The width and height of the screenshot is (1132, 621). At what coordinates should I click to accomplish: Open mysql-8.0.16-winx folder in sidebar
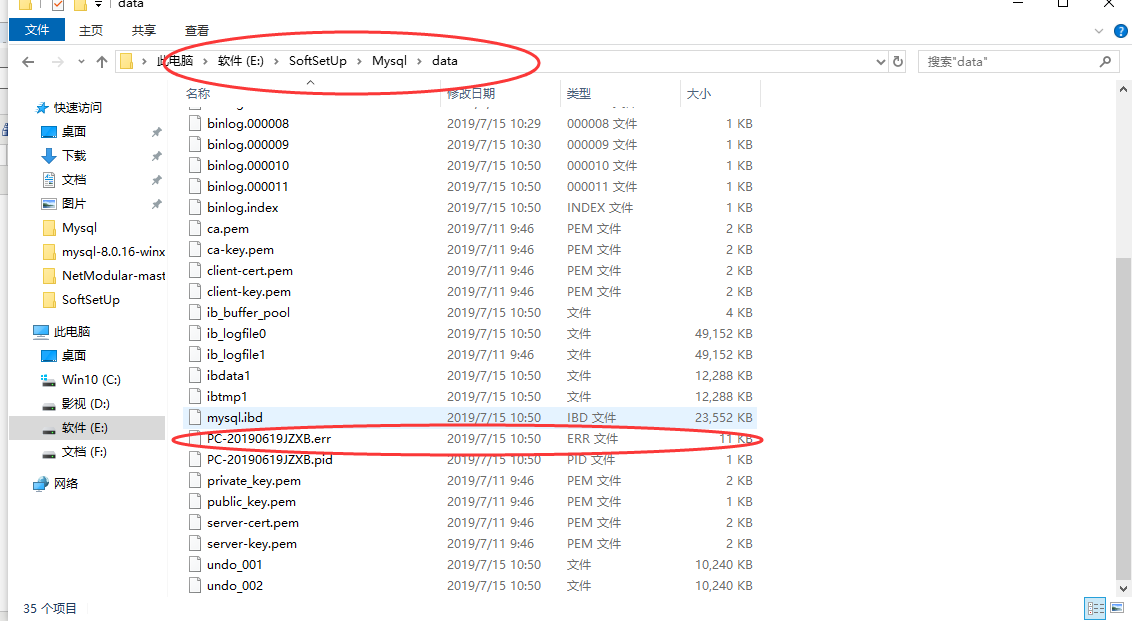click(113, 251)
